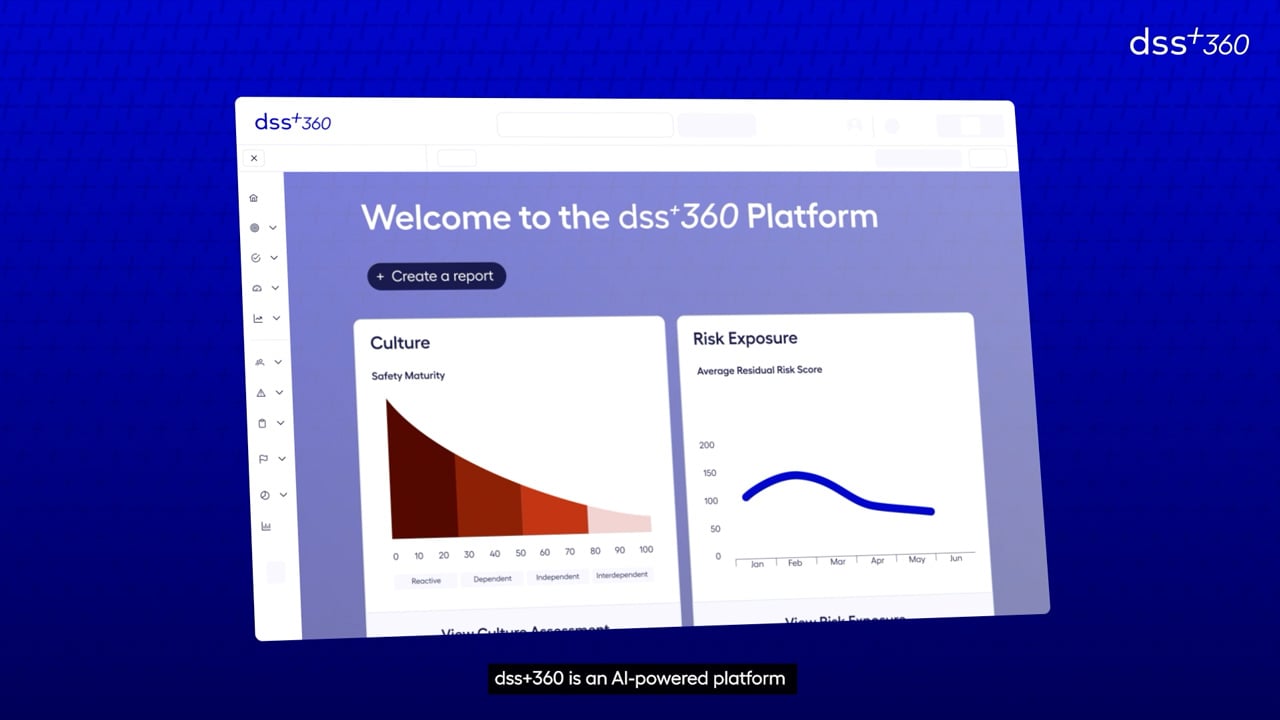Click the flag icon in sidebar

[263, 459]
